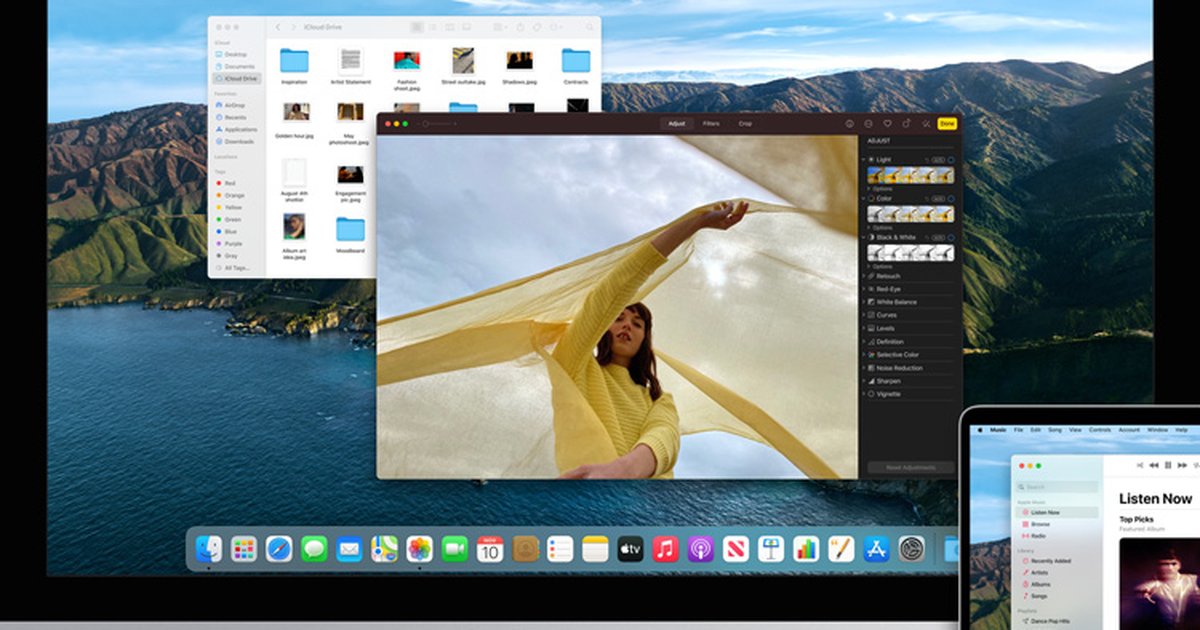
Task: Click the yellow Done button
Action: pyautogui.click(x=946, y=124)
